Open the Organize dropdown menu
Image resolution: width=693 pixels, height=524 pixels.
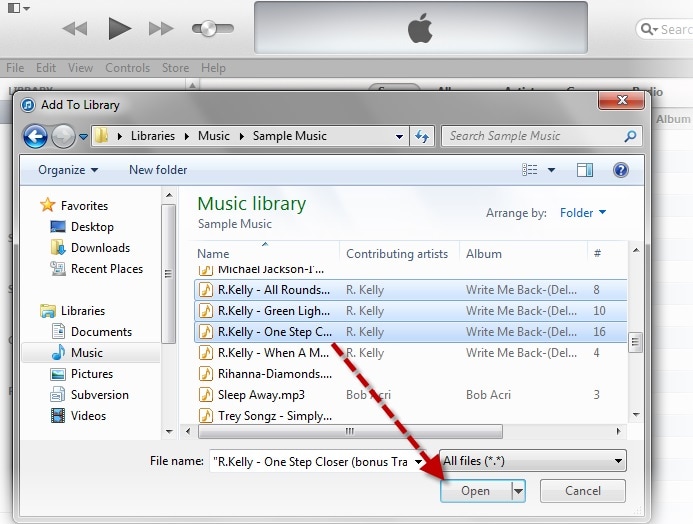(68, 170)
